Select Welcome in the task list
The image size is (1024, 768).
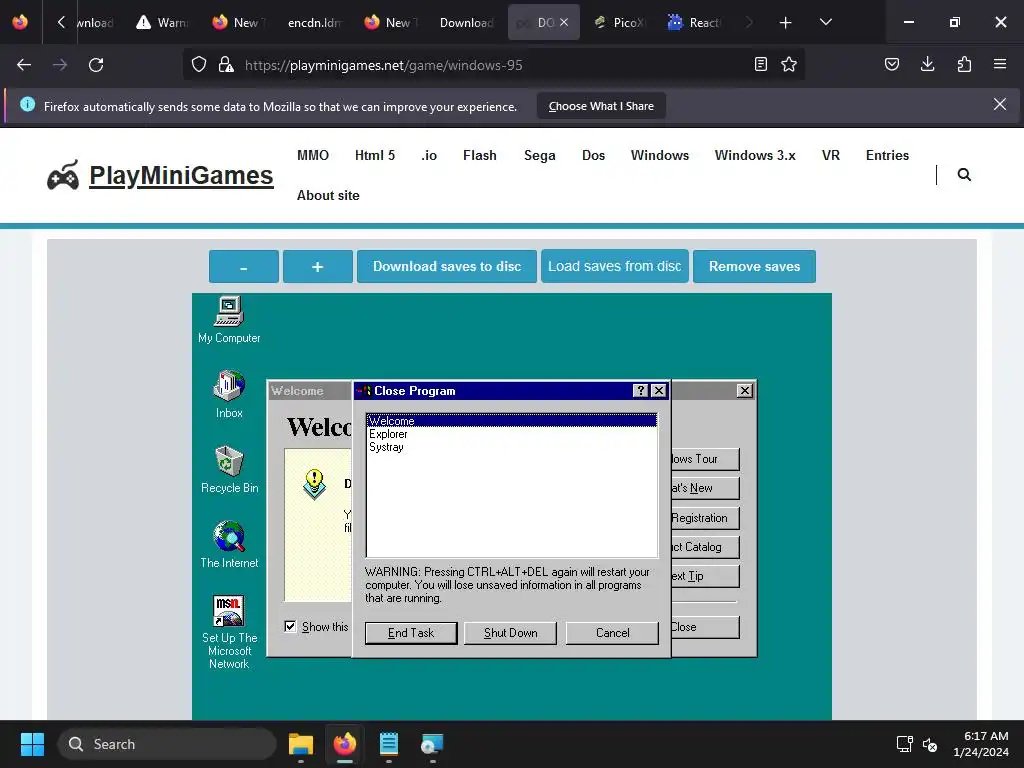[512, 421]
